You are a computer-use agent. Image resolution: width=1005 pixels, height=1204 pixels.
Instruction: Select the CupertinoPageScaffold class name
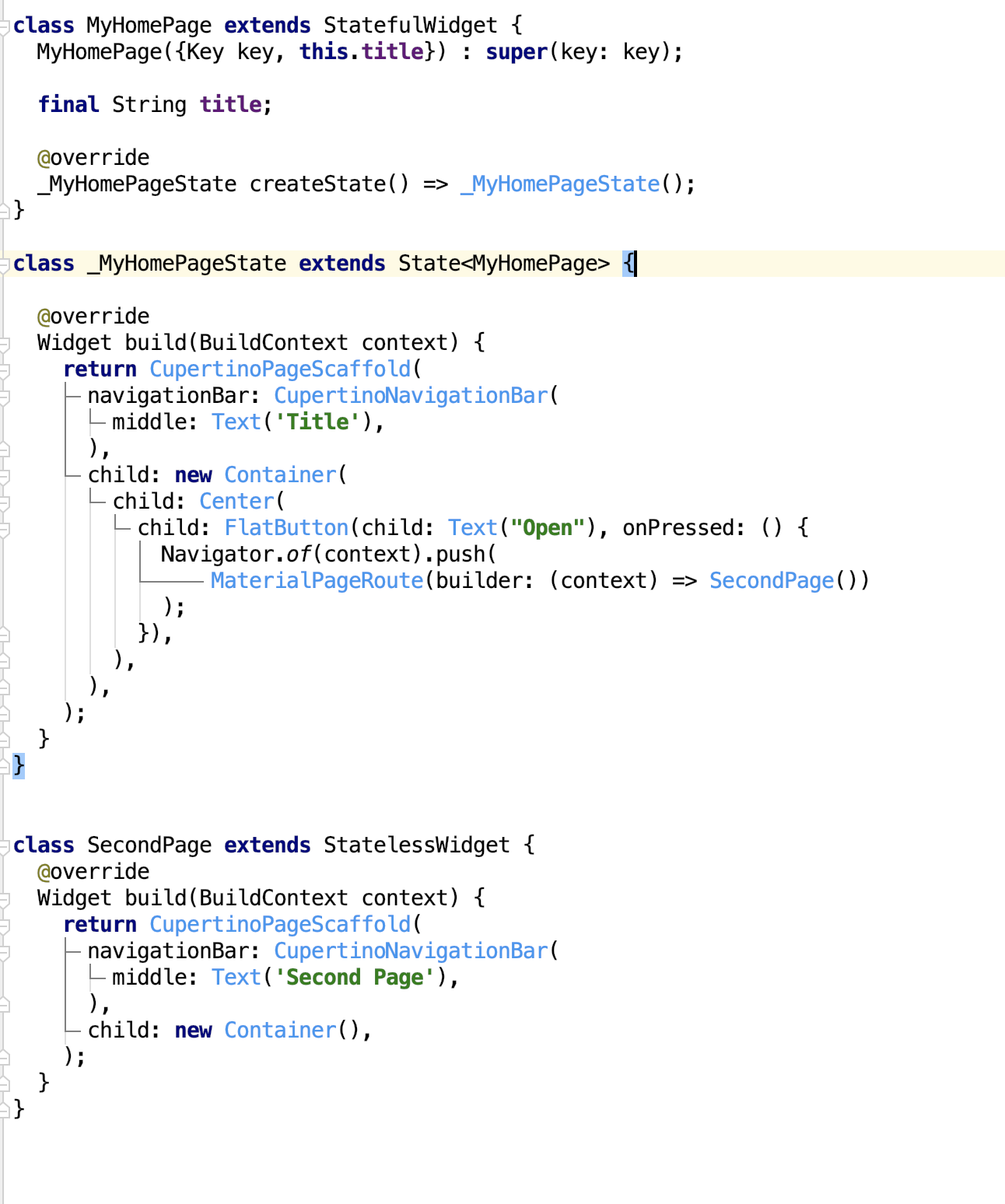click(279, 369)
